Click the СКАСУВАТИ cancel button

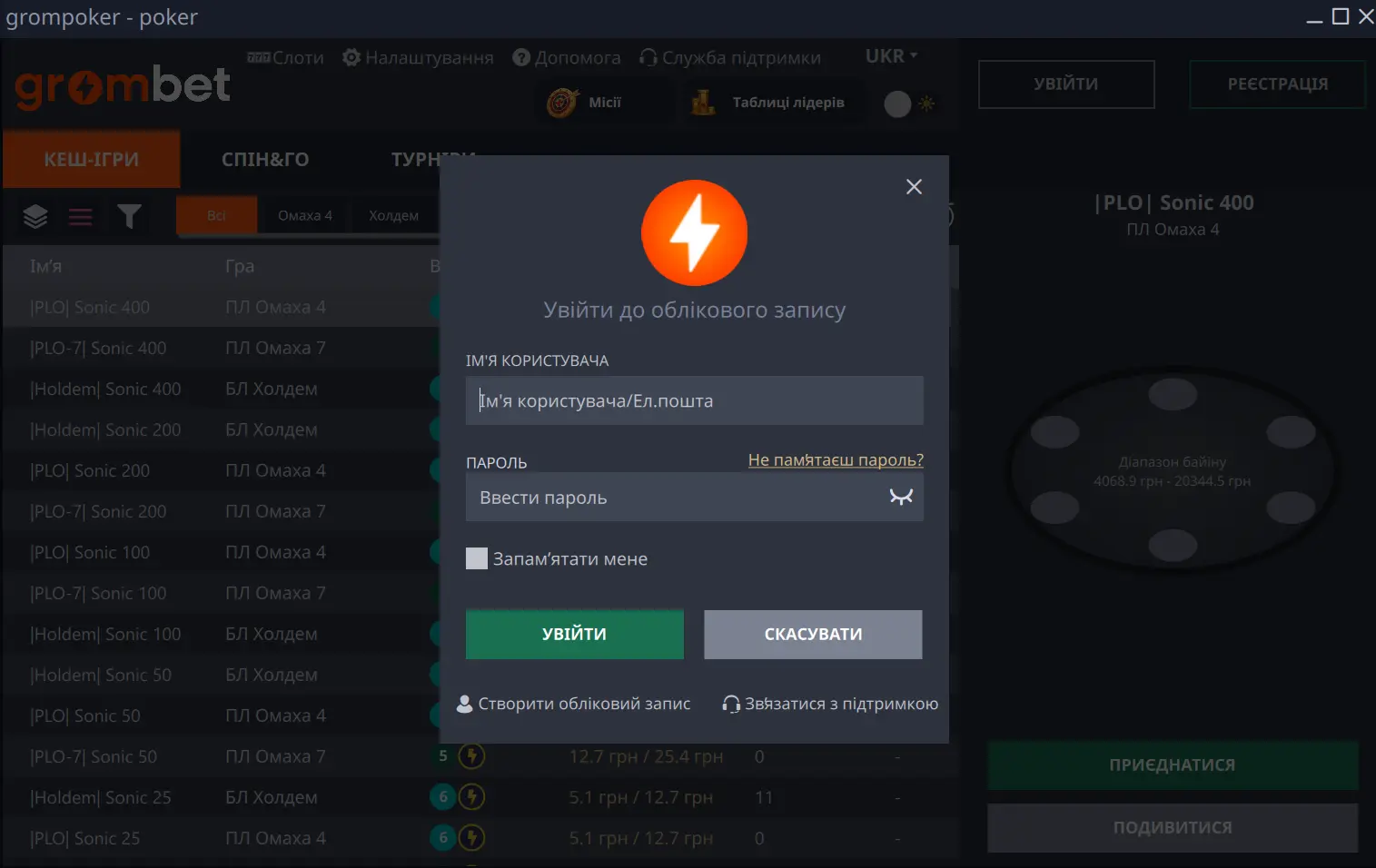[813, 634]
